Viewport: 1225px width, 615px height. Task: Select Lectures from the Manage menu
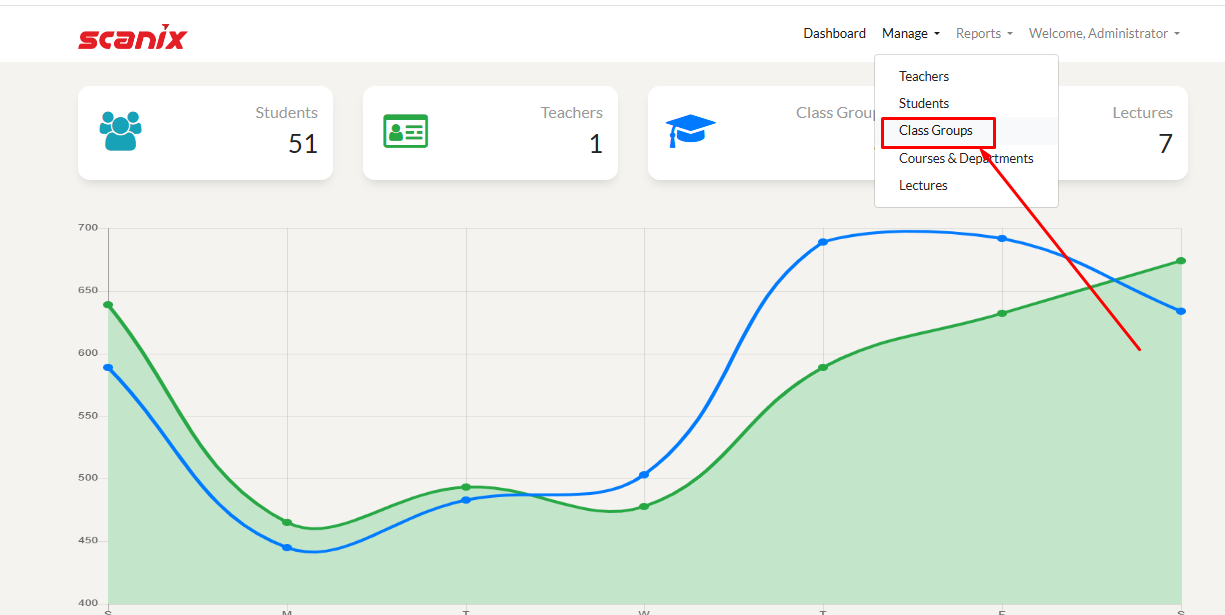click(922, 186)
